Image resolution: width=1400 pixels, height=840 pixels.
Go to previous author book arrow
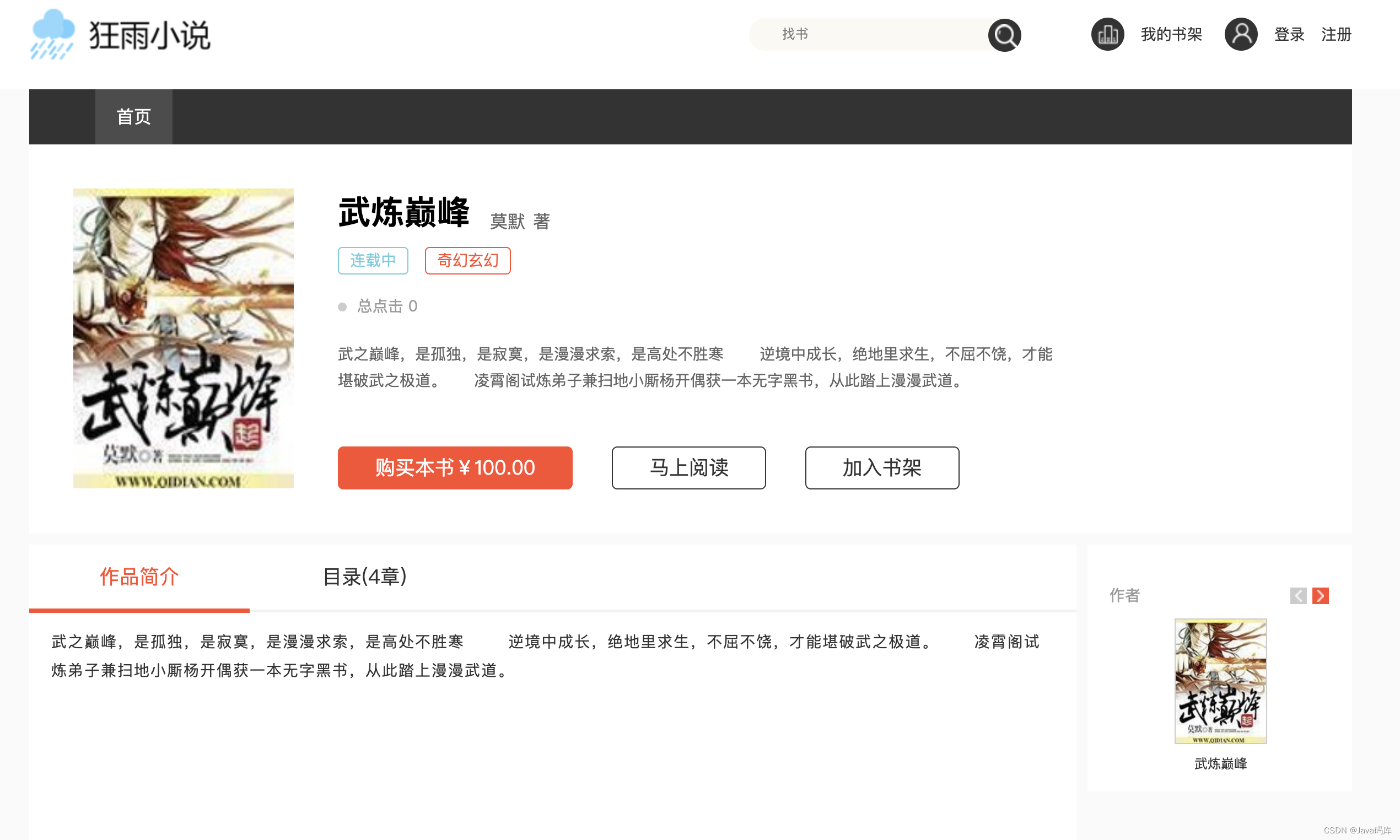1298,595
